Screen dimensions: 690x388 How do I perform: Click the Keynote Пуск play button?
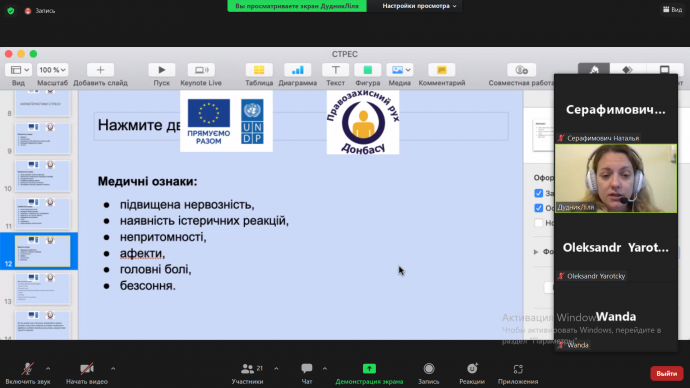click(x=161, y=70)
